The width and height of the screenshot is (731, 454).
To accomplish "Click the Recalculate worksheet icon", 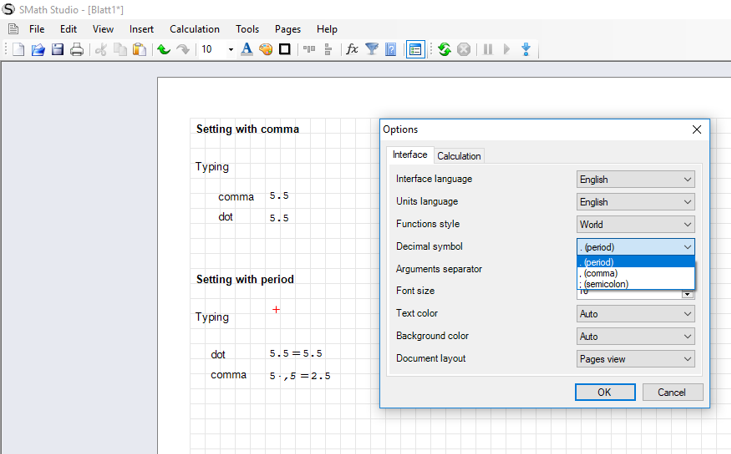I will [444, 49].
